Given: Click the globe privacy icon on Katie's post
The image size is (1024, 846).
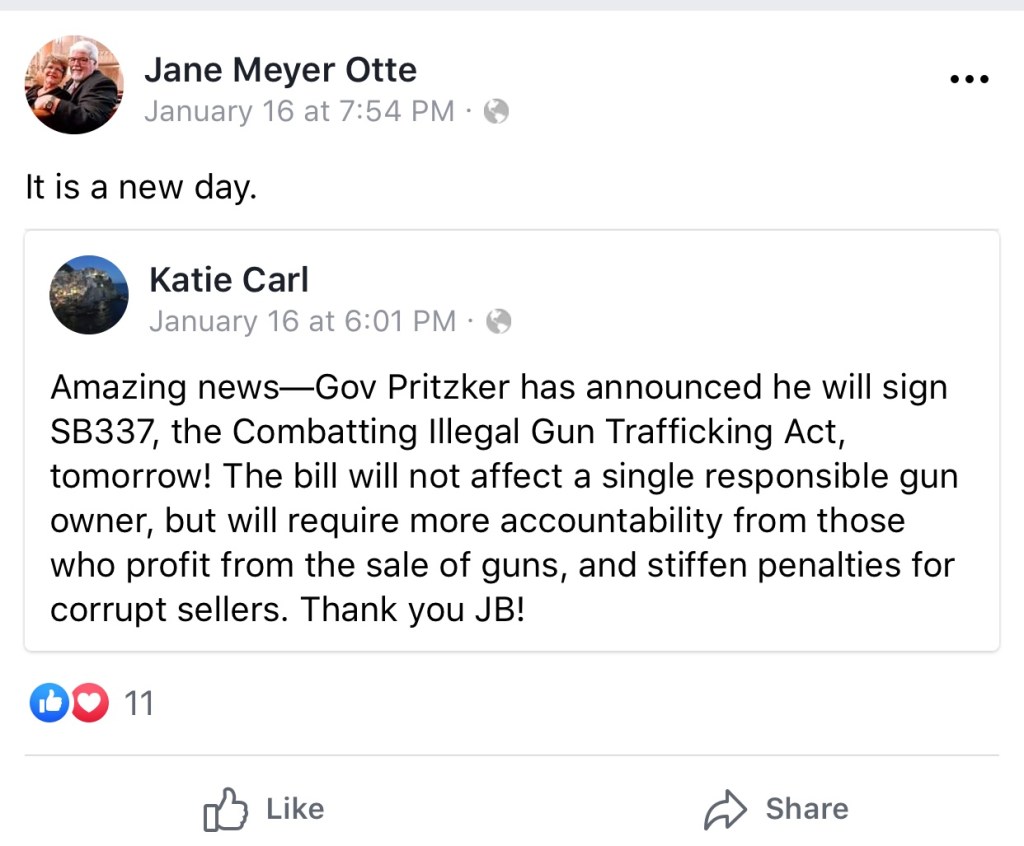Looking at the screenshot, I should coord(498,321).
